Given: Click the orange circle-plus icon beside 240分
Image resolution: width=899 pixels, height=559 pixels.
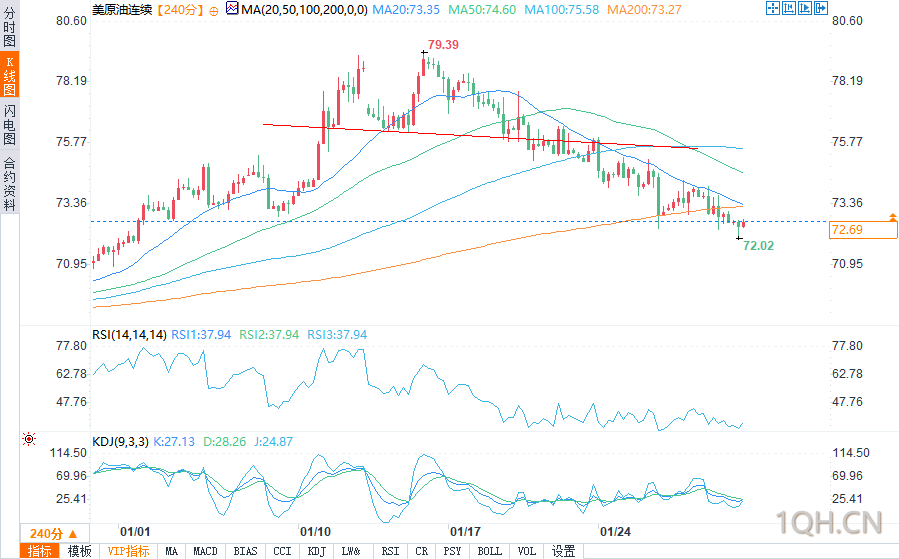Looking at the screenshot, I should (x=214, y=11).
